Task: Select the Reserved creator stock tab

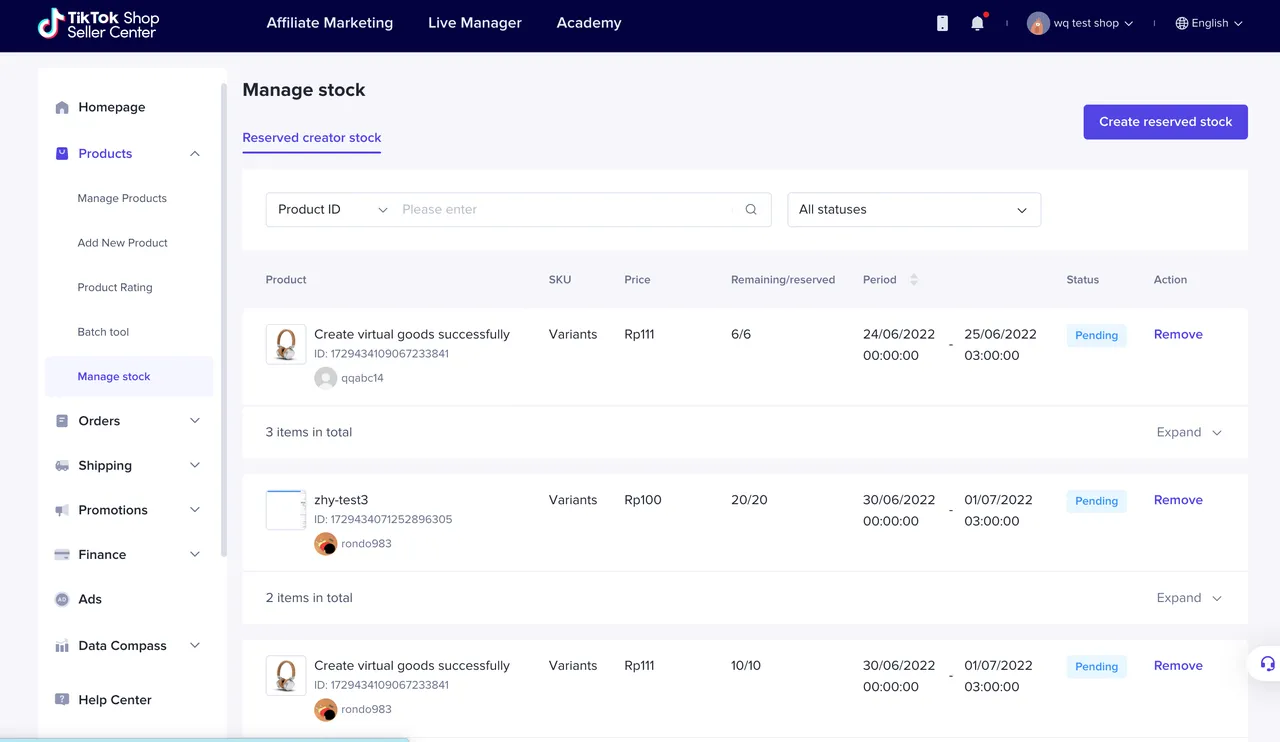Action: click(311, 138)
